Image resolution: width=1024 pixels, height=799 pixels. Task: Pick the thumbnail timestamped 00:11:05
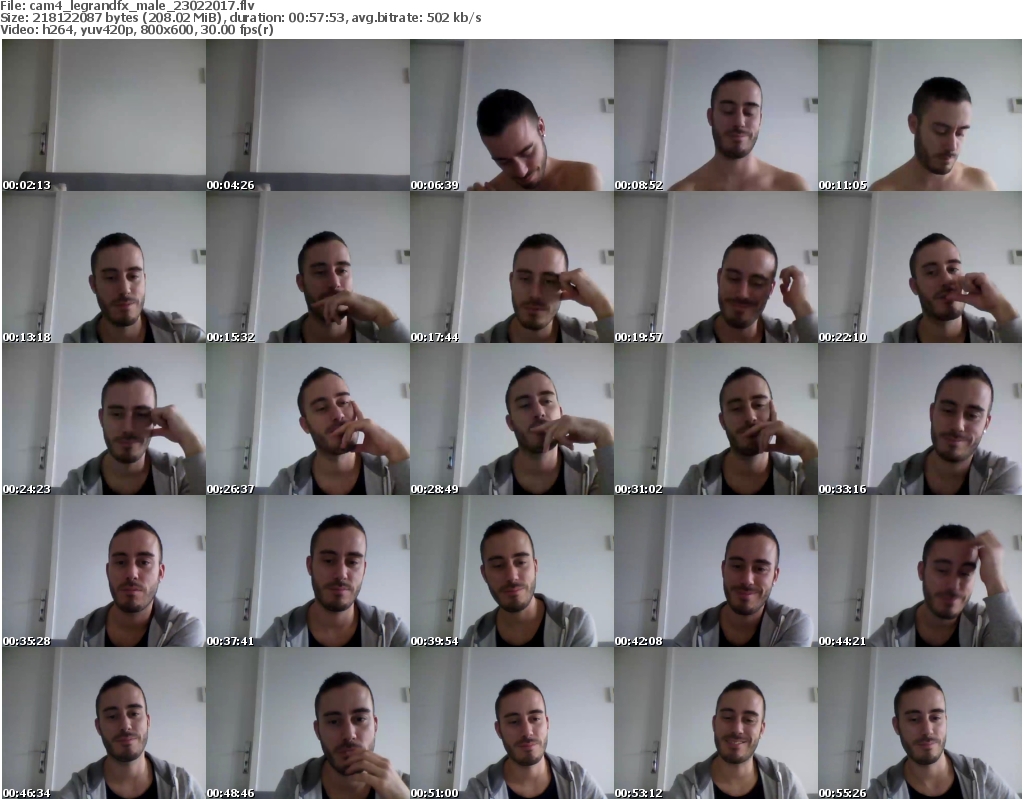pos(920,115)
